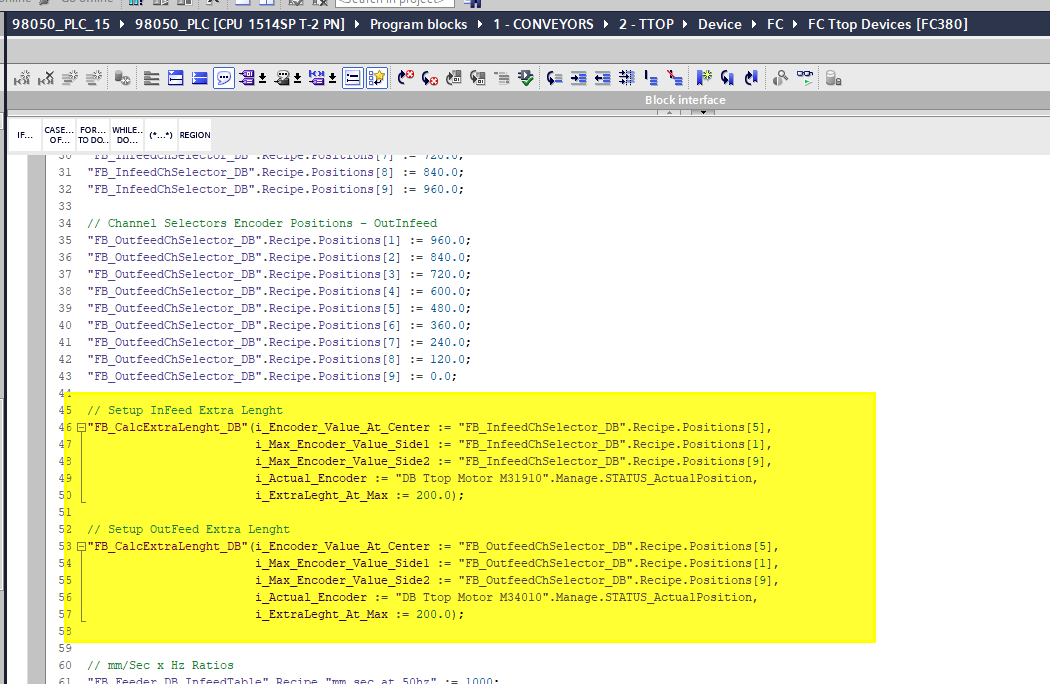Click the grey stacked text lines icon
This screenshot has height=684, width=1050.
[x=502, y=78]
